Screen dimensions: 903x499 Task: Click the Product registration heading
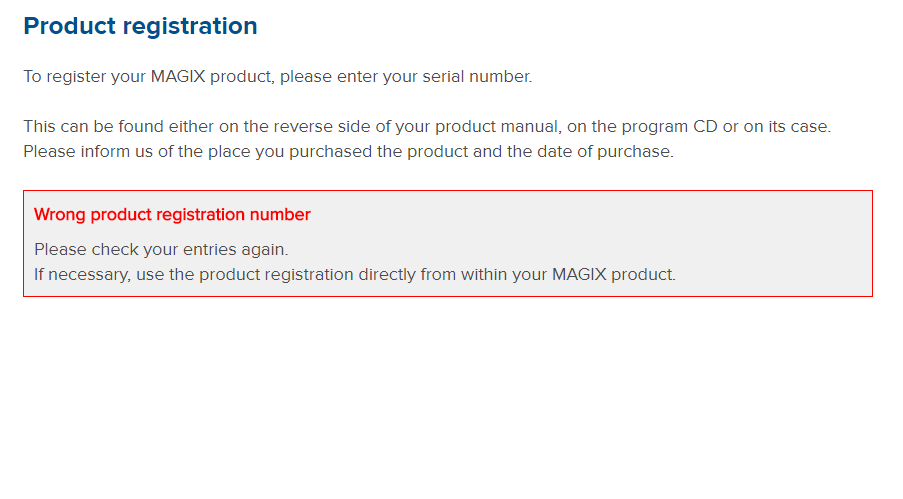coord(140,27)
